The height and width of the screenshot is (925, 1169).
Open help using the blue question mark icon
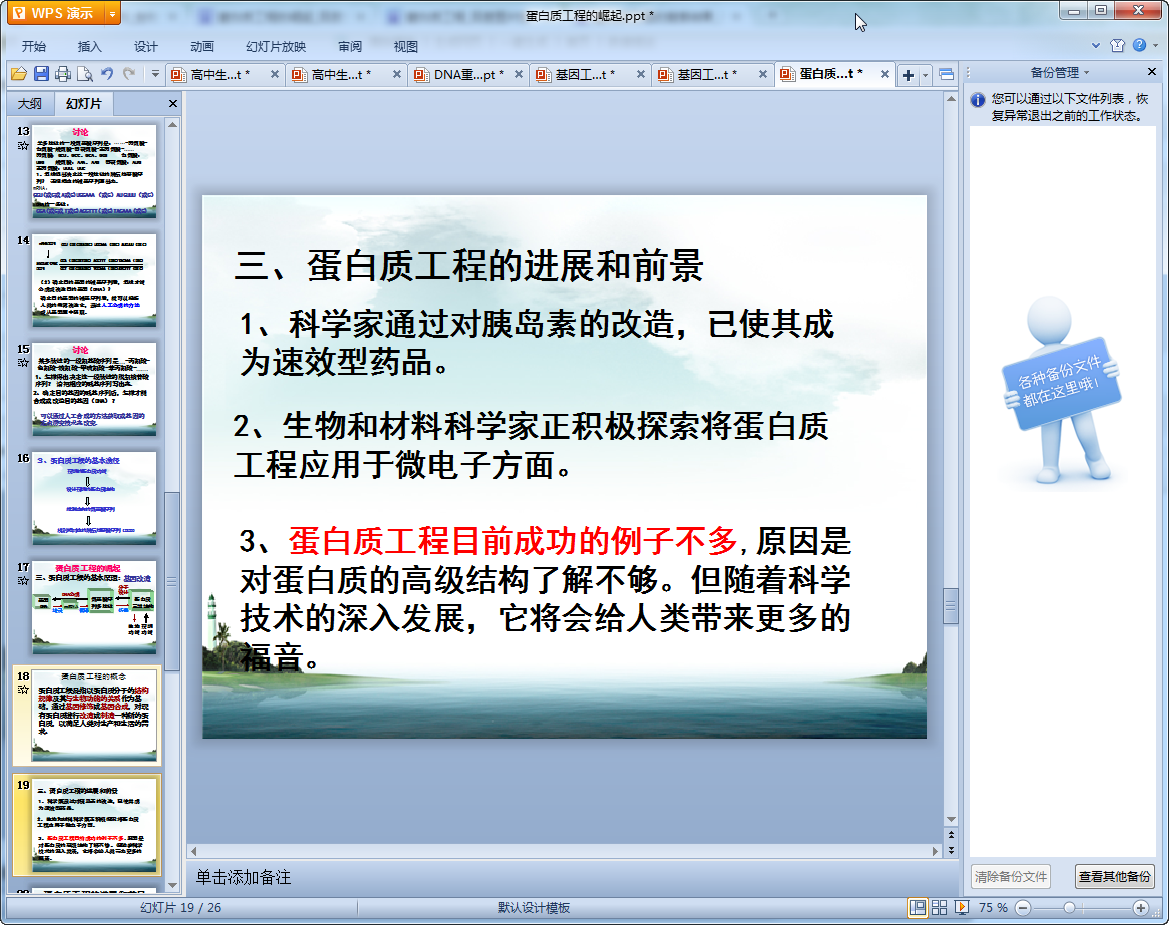(x=1139, y=45)
